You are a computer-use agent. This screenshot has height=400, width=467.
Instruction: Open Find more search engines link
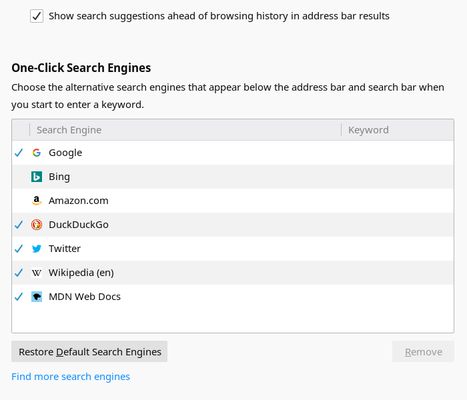(x=71, y=377)
